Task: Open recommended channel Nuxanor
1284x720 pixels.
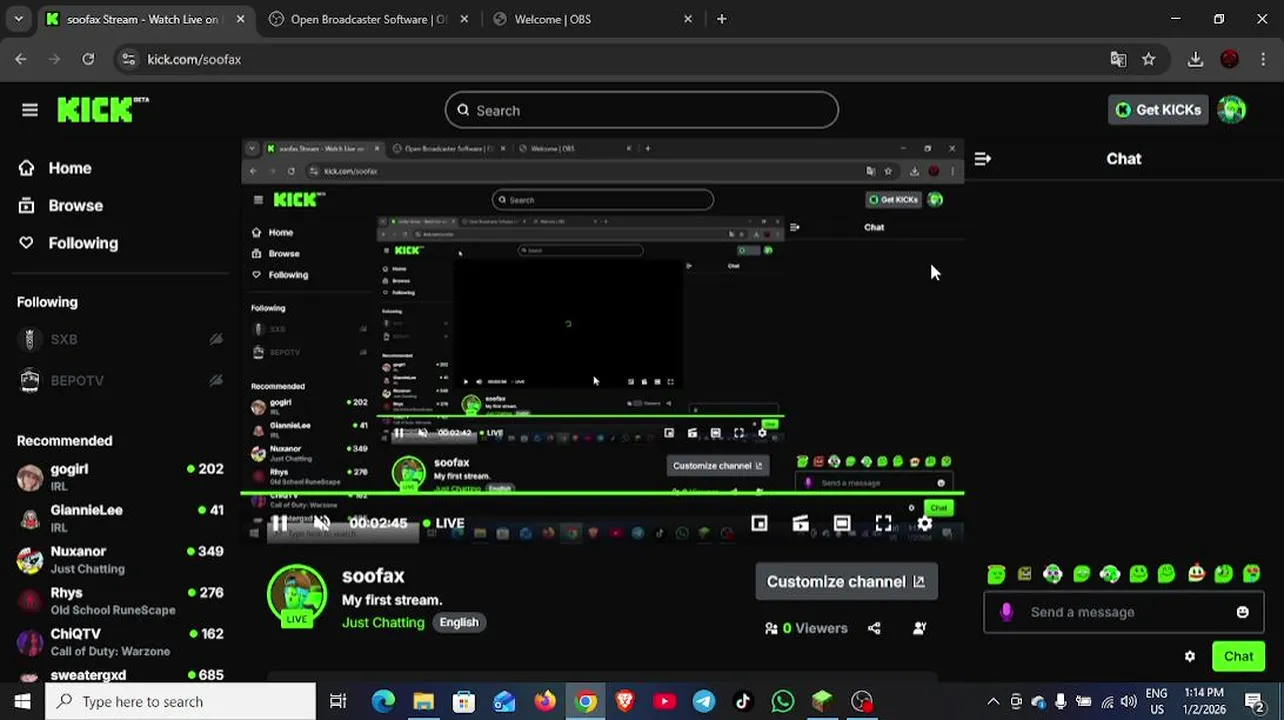Action: click(x=120, y=559)
